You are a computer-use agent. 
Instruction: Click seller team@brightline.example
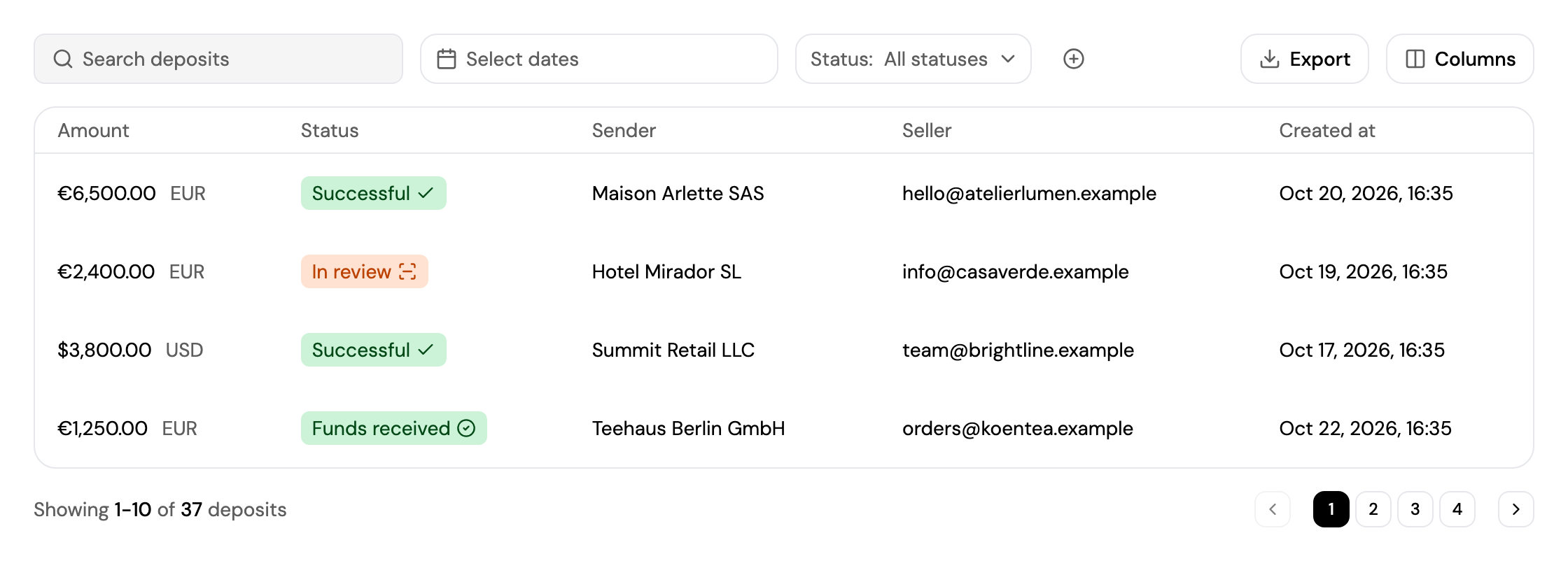tap(1018, 350)
